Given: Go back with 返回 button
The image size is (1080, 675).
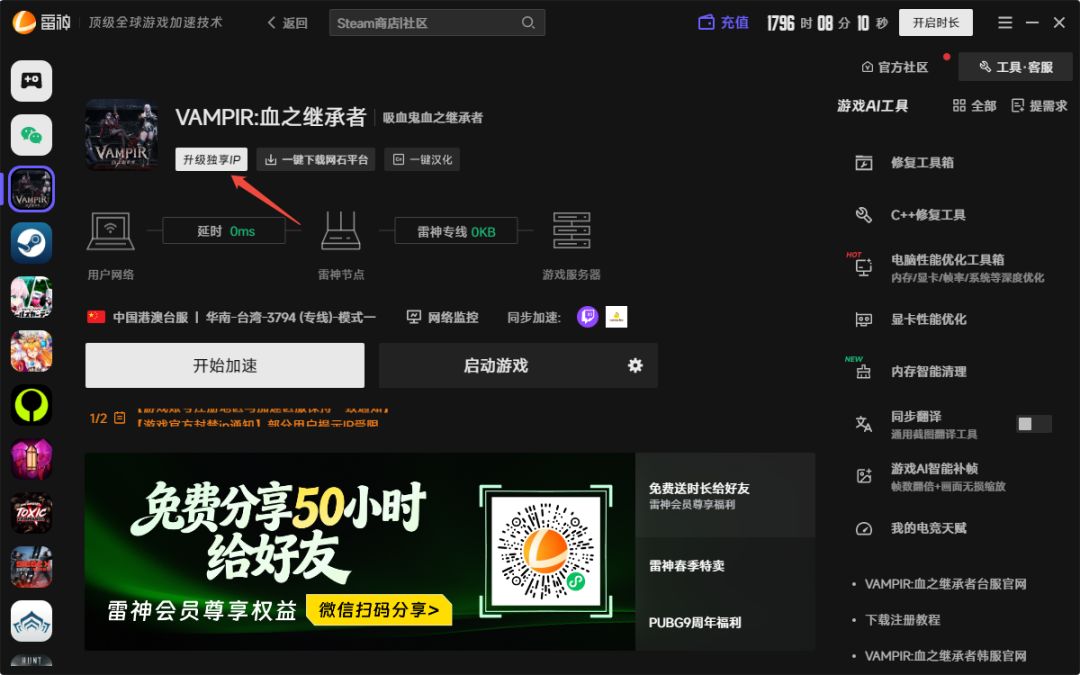Looking at the screenshot, I should 287,23.
